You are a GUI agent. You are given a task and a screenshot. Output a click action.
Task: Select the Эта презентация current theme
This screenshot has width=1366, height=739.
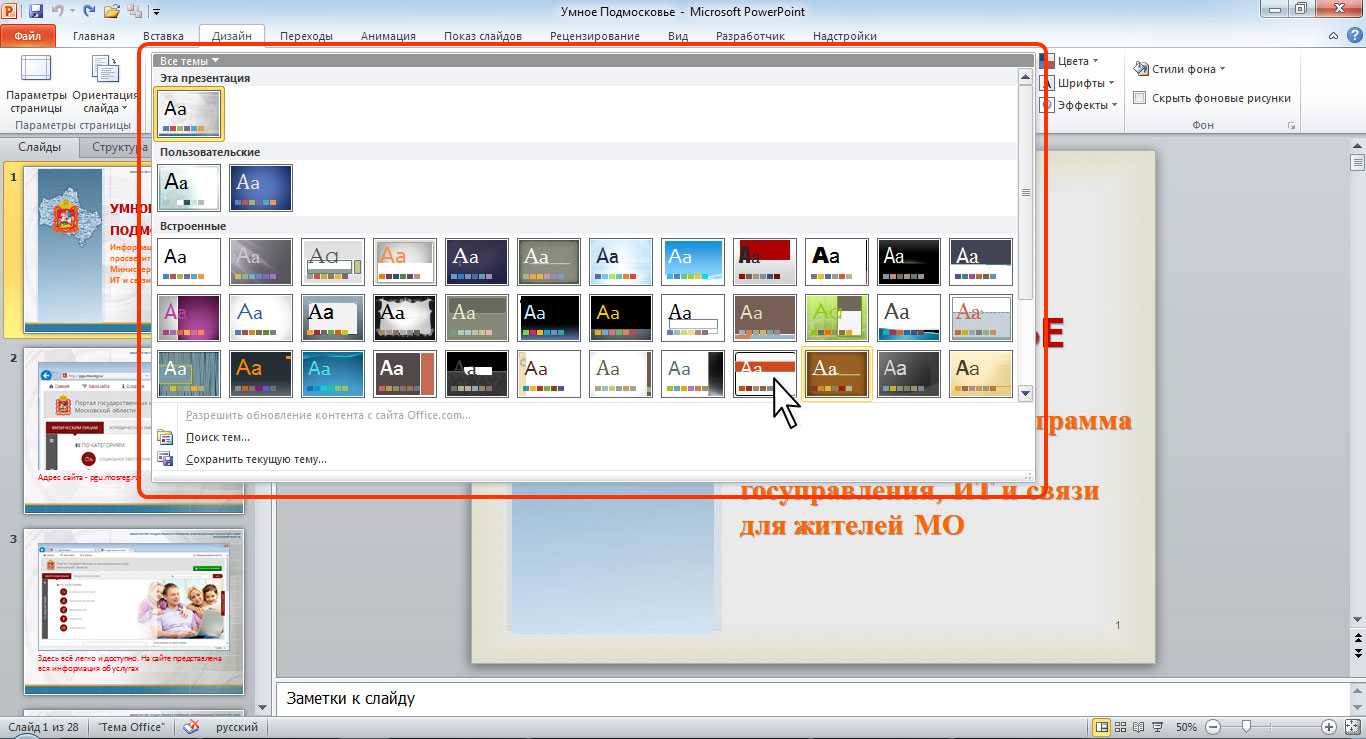[190, 113]
